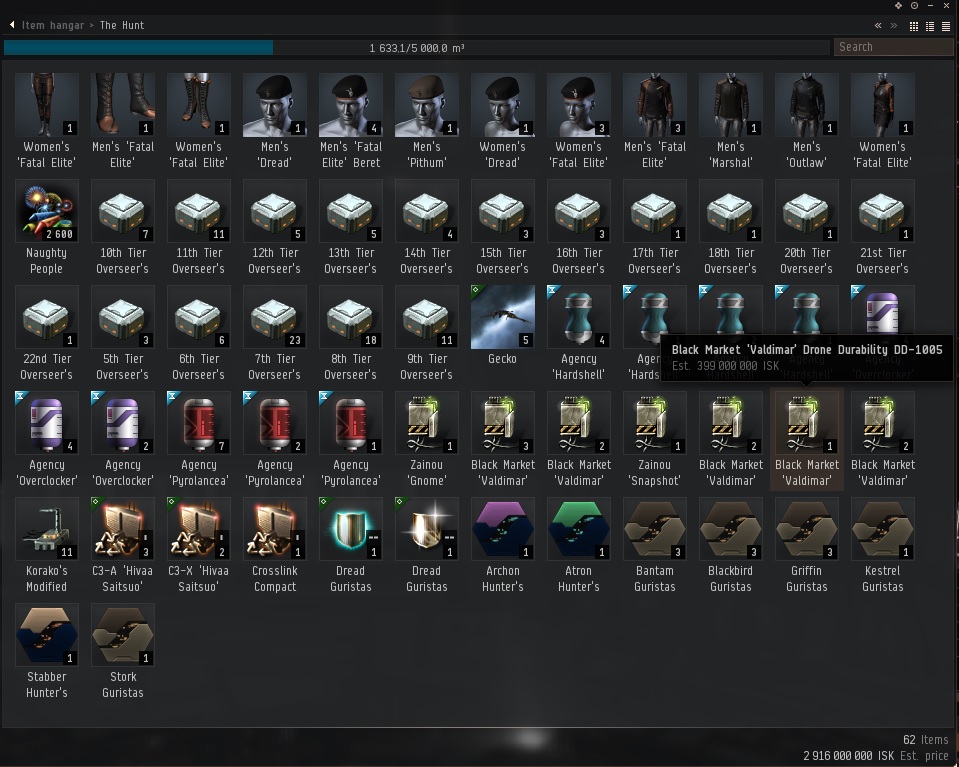This screenshot has width=959, height=767.
Task: Click the Men's 'Outlaw' jacket
Action: point(806,121)
